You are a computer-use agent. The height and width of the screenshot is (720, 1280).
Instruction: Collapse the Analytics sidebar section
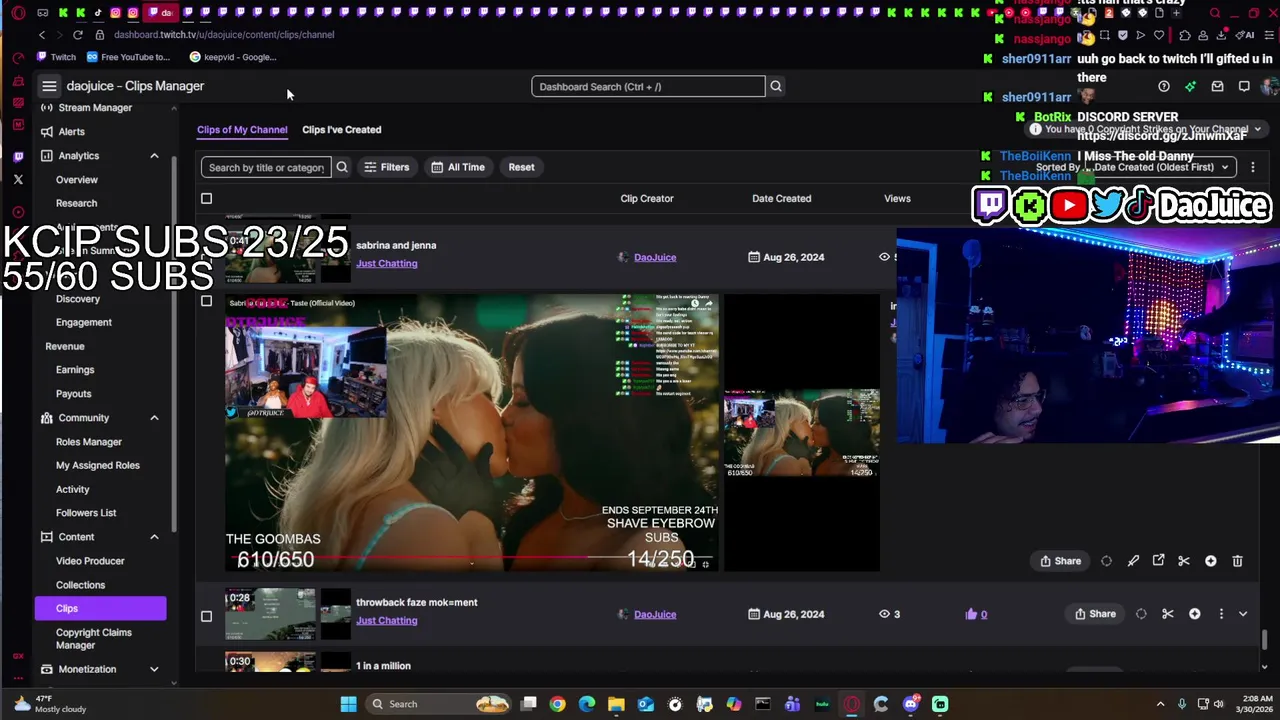[x=154, y=156]
